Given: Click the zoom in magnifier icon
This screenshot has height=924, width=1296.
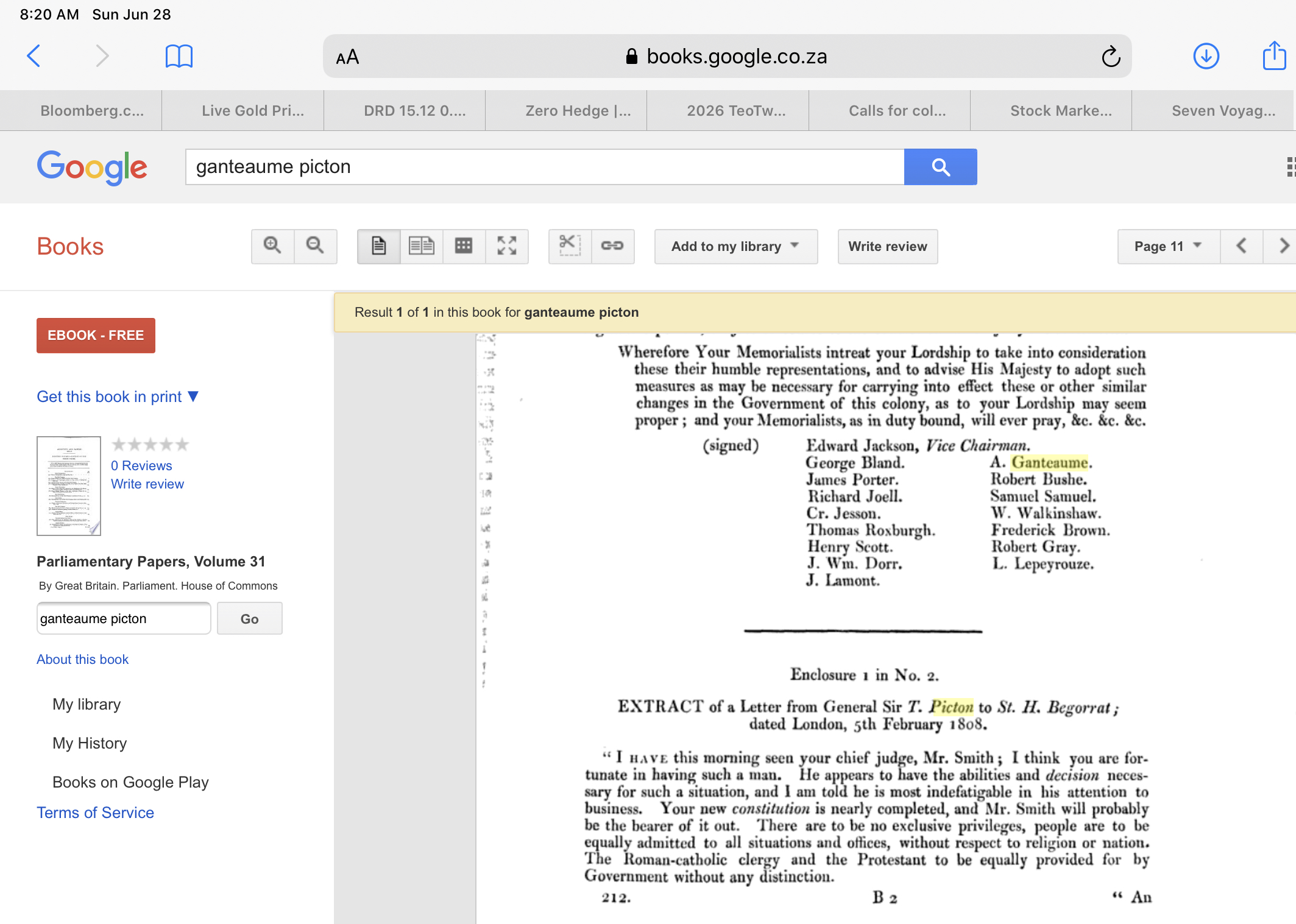Looking at the screenshot, I should point(272,246).
